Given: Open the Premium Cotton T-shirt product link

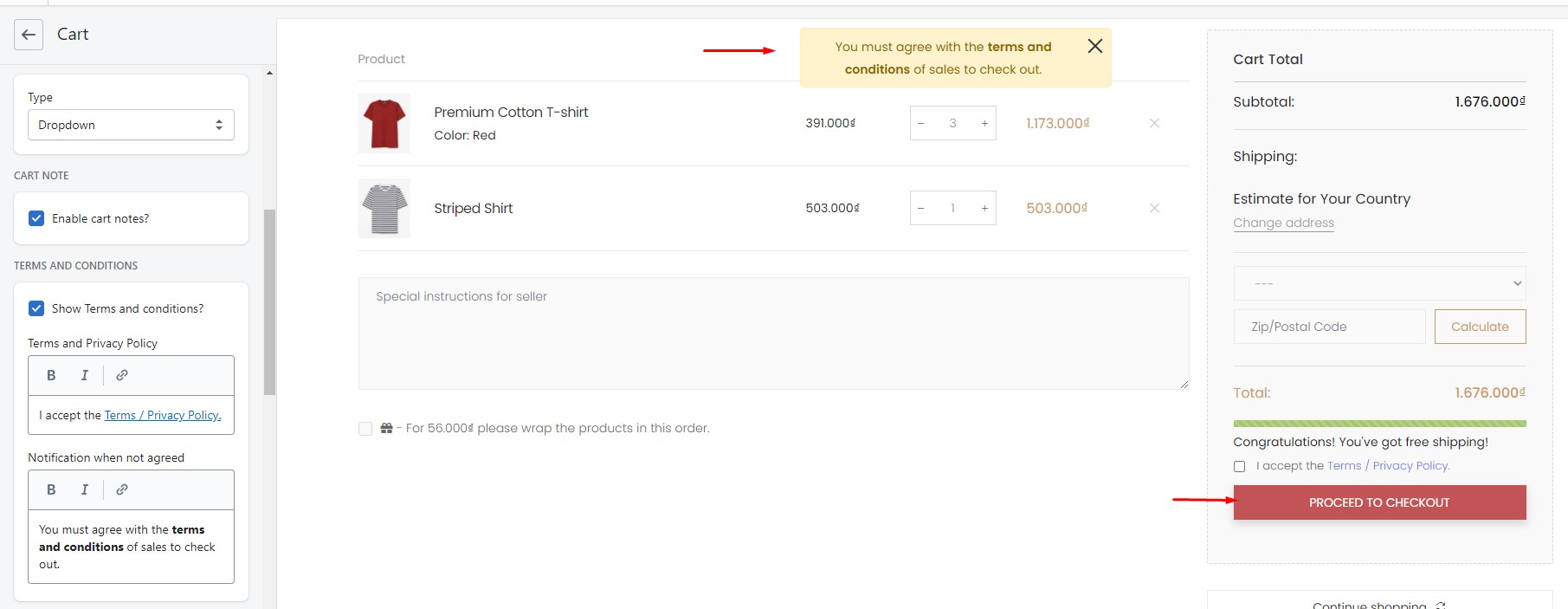Looking at the screenshot, I should [511, 112].
